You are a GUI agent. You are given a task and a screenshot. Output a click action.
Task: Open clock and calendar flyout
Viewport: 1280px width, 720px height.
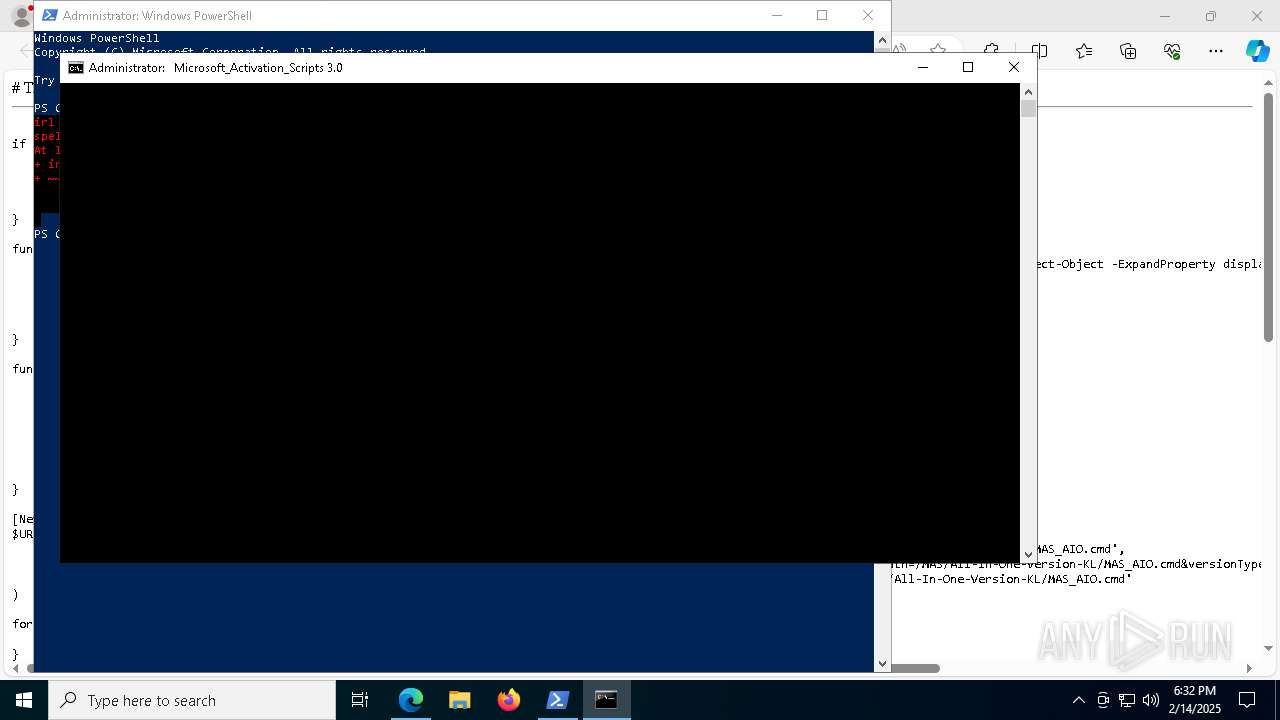(x=1194, y=700)
